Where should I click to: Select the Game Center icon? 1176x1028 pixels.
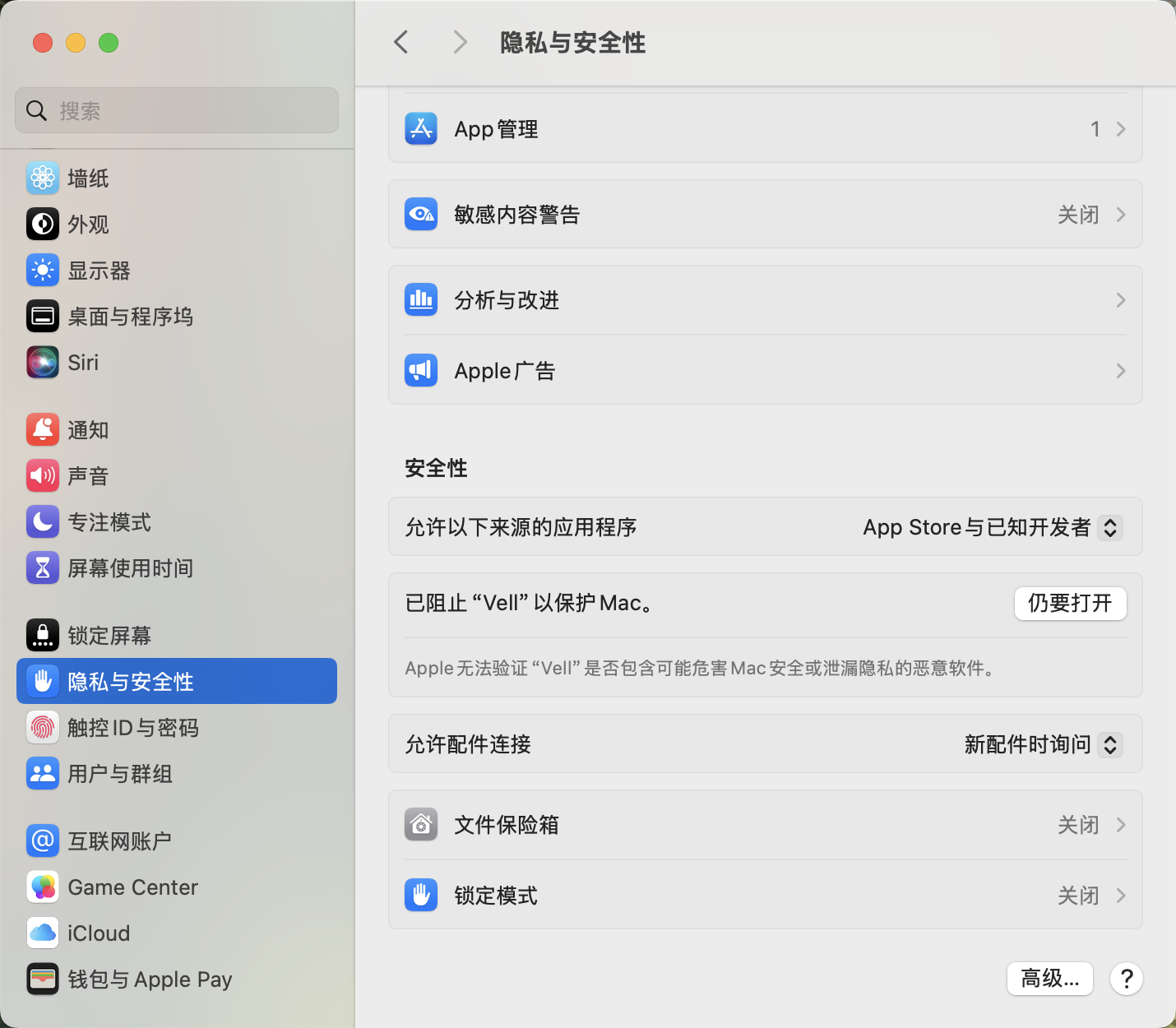(x=43, y=887)
